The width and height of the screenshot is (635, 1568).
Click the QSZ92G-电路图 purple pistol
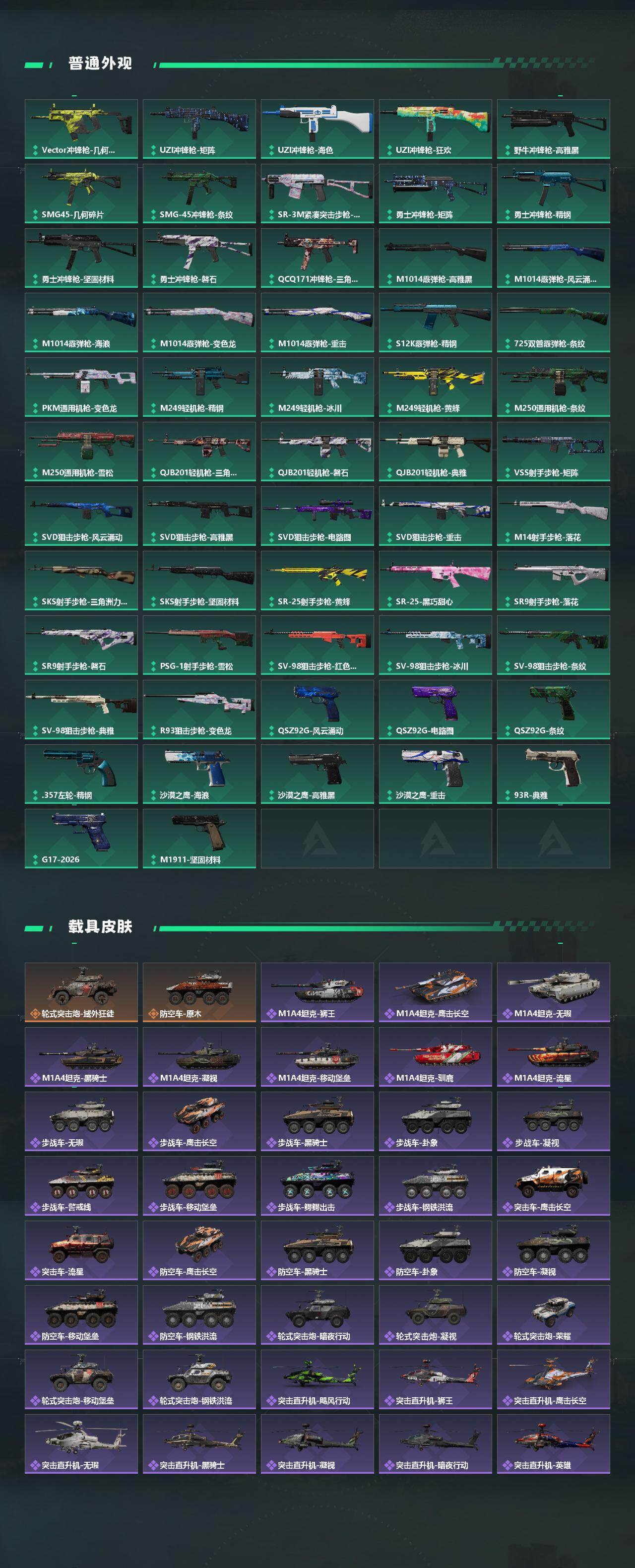click(x=435, y=710)
